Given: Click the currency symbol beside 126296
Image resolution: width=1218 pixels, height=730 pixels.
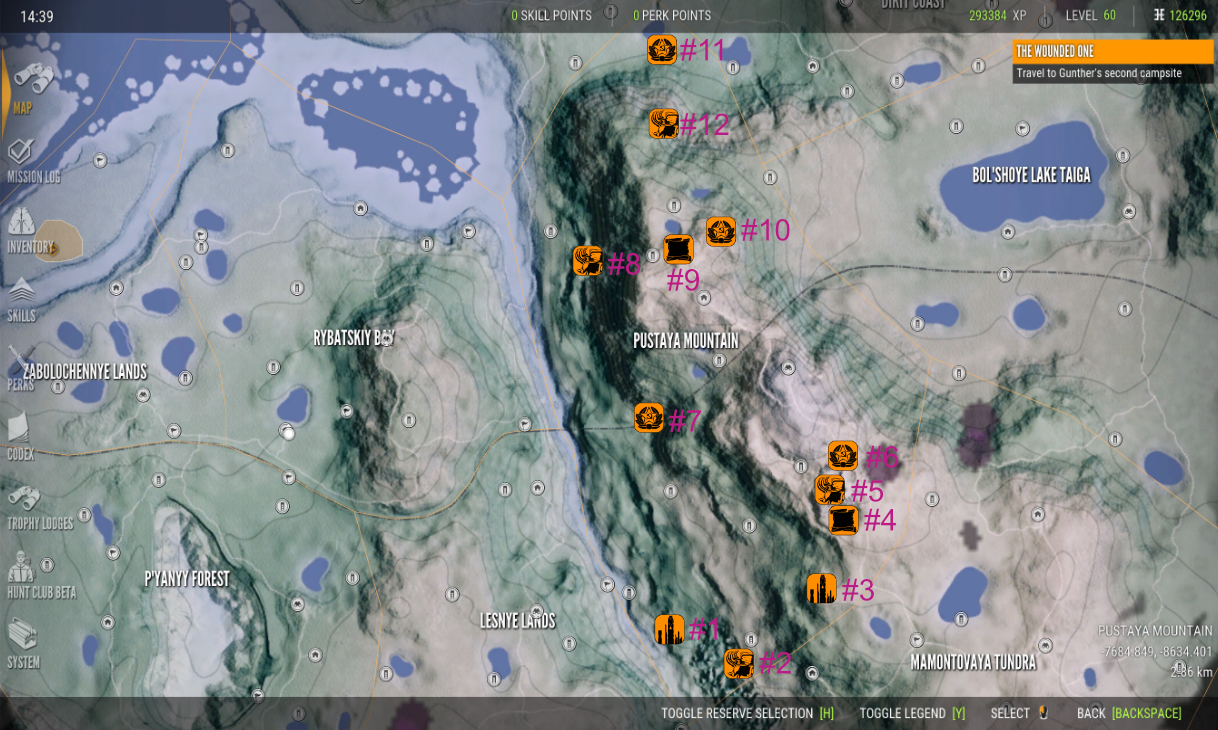Looking at the screenshot, I should pos(1159,15).
